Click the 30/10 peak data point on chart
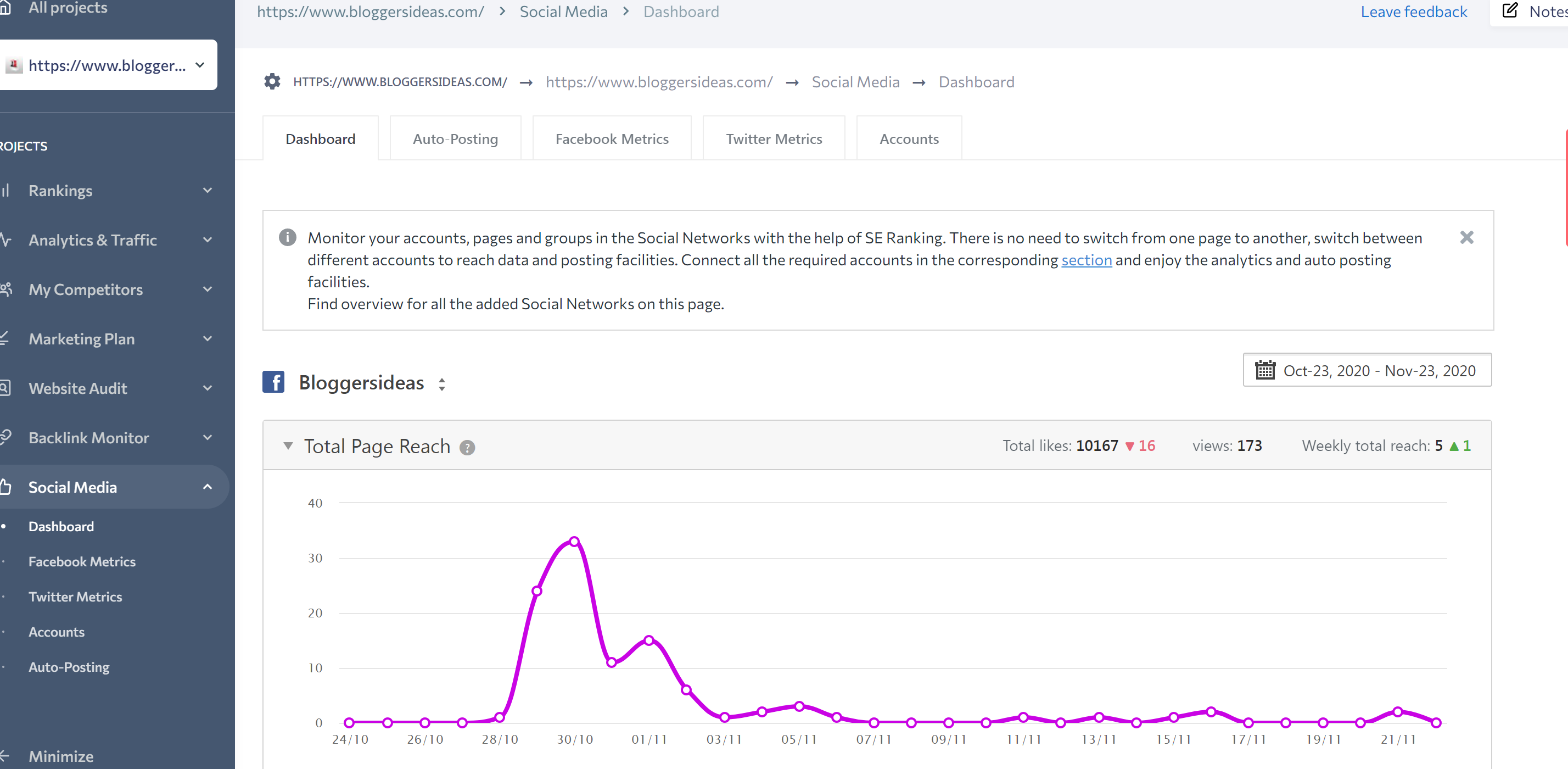This screenshot has height=769, width=1568. [x=574, y=541]
